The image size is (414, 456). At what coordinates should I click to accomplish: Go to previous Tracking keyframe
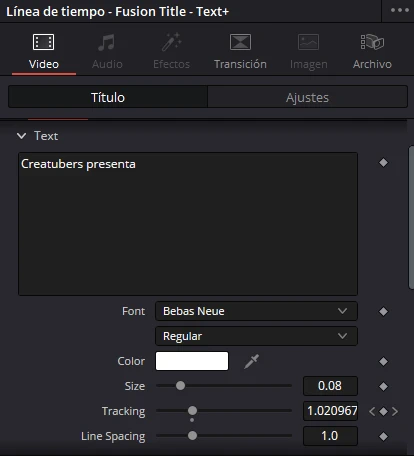click(x=372, y=411)
